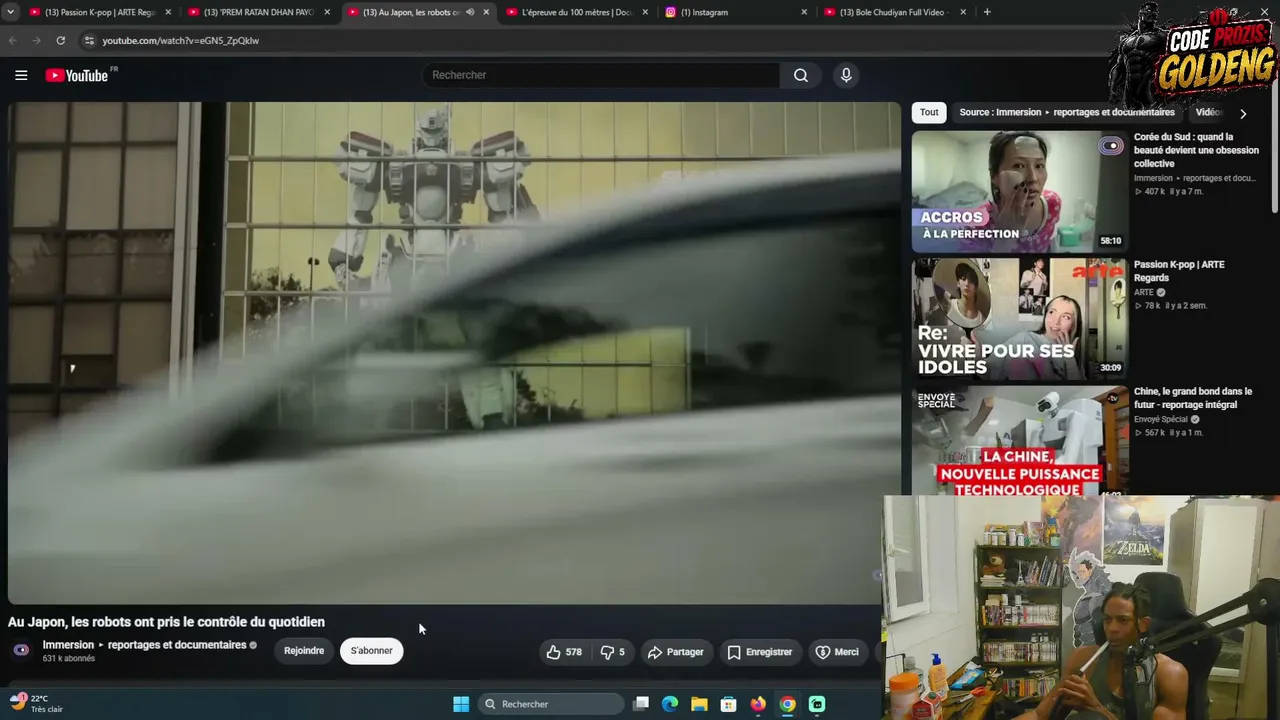
Task: Open the Immersion reportages et documentaires channel name
Action: 144,645
